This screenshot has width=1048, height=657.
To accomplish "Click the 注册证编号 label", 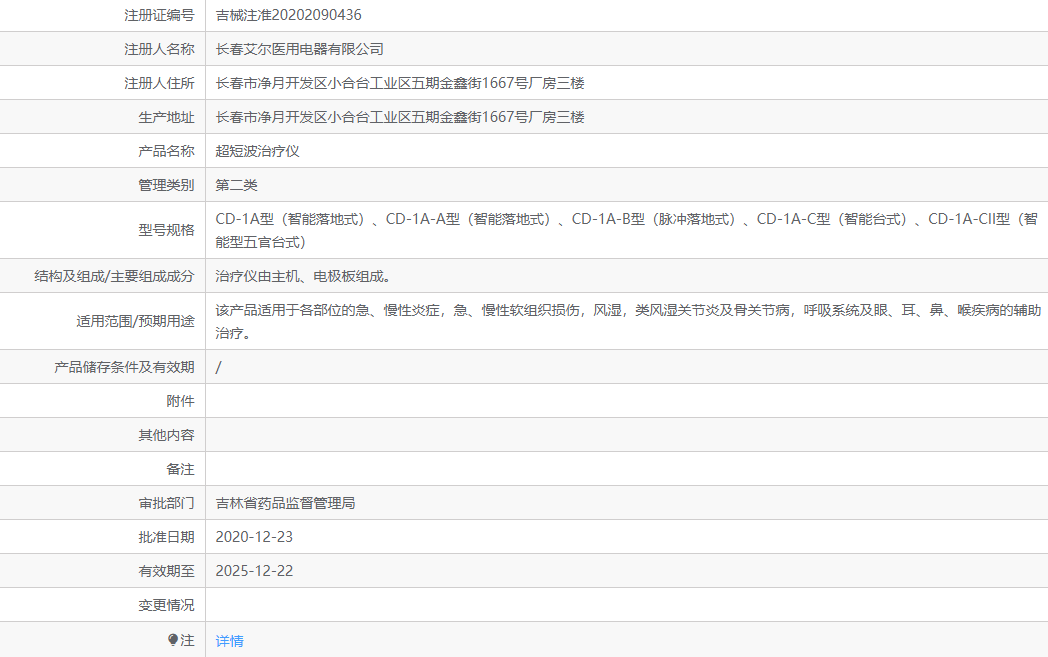I will click(159, 15).
